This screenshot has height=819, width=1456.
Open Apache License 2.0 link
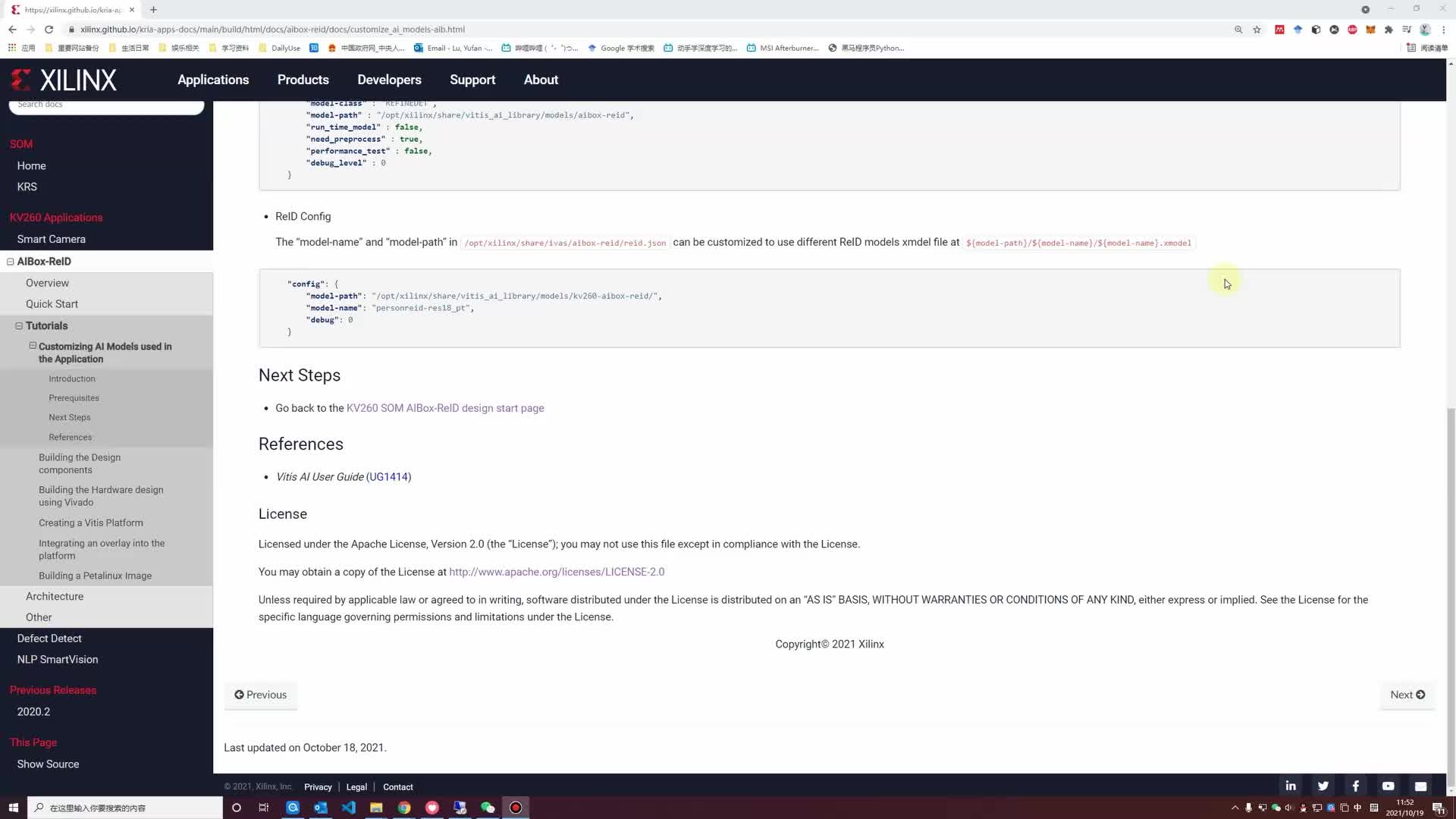pyautogui.click(x=556, y=571)
